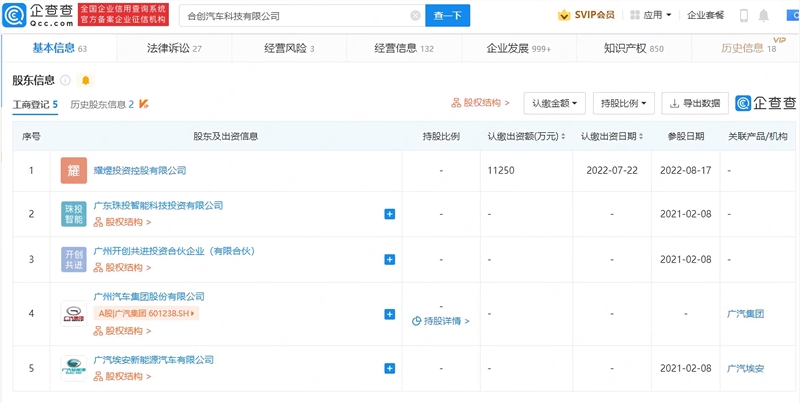Open 股权结构 link above the table
The width and height of the screenshot is (800, 403).
[481, 103]
